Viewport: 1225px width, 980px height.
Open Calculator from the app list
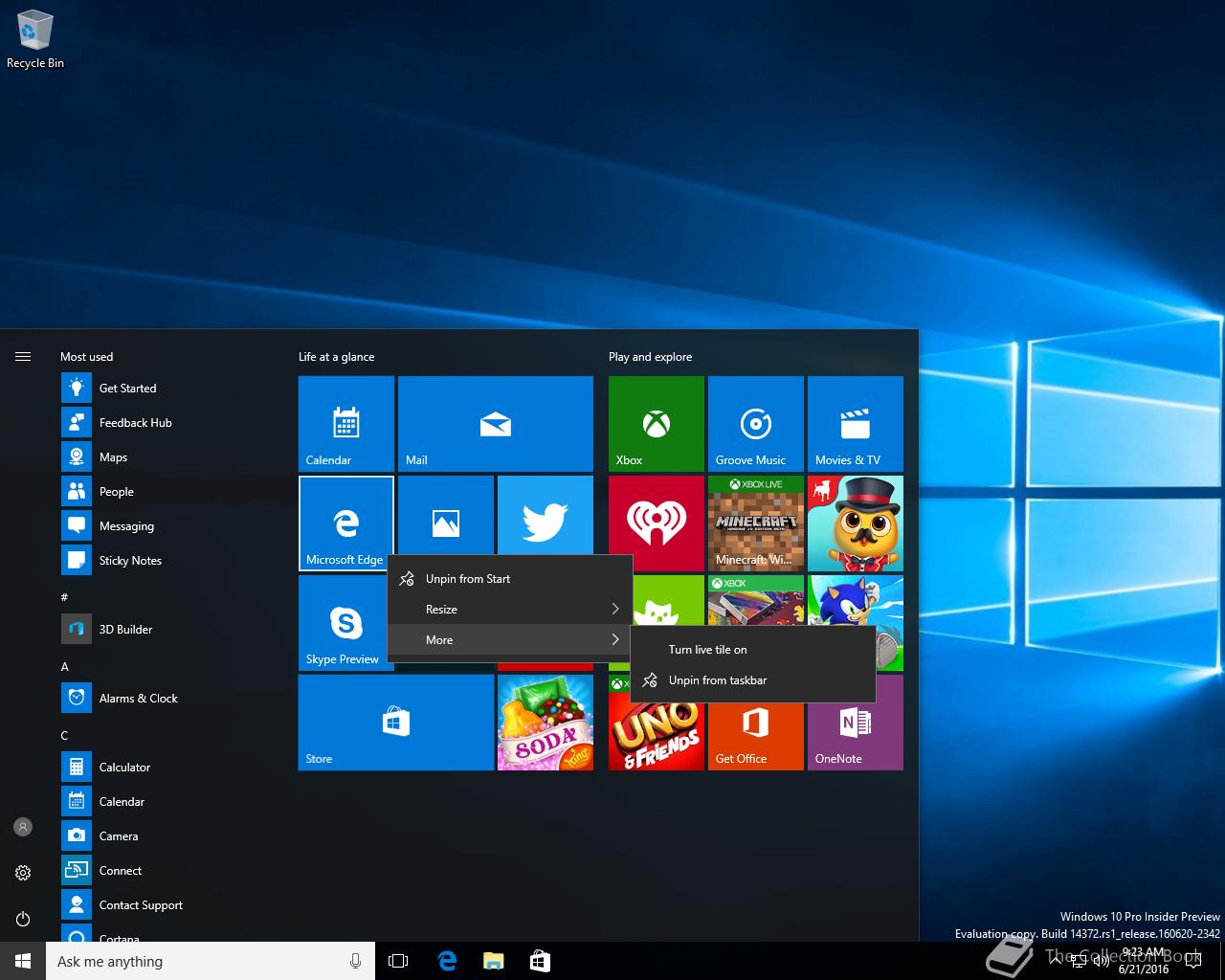tap(124, 768)
